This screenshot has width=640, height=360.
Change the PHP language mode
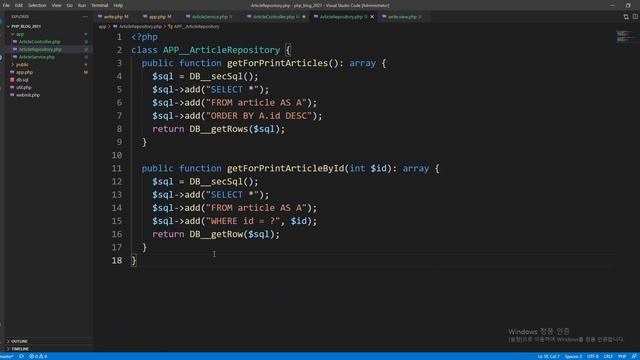[x=622, y=356]
